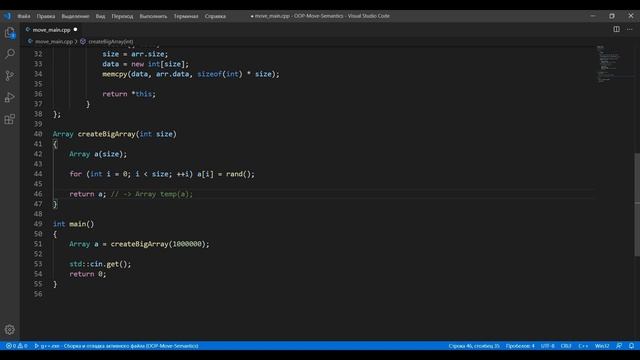Select language mode C++ in status bar

pyautogui.click(x=583, y=346)
